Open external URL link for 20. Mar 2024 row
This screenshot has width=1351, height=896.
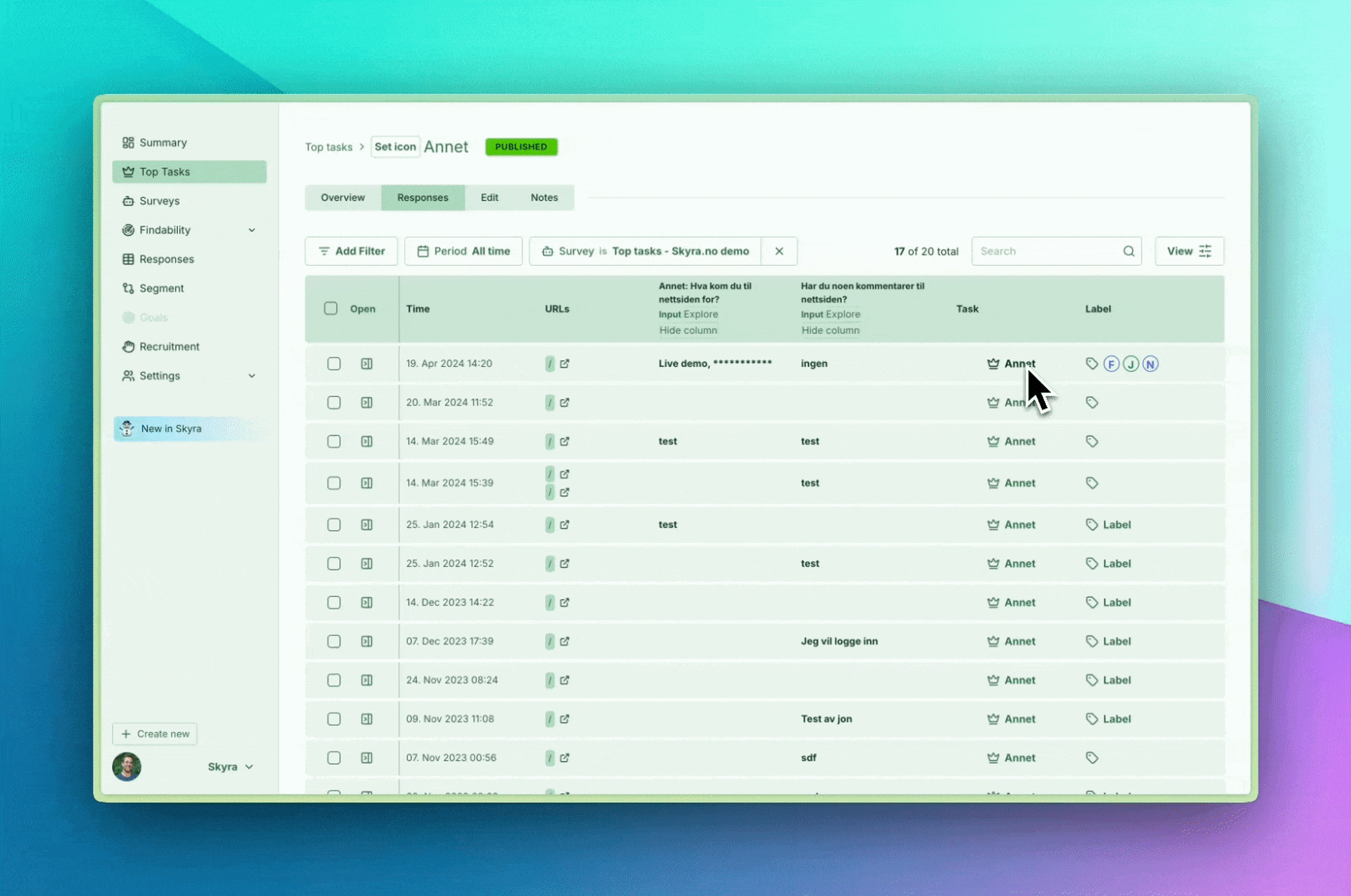click(564, 402)
